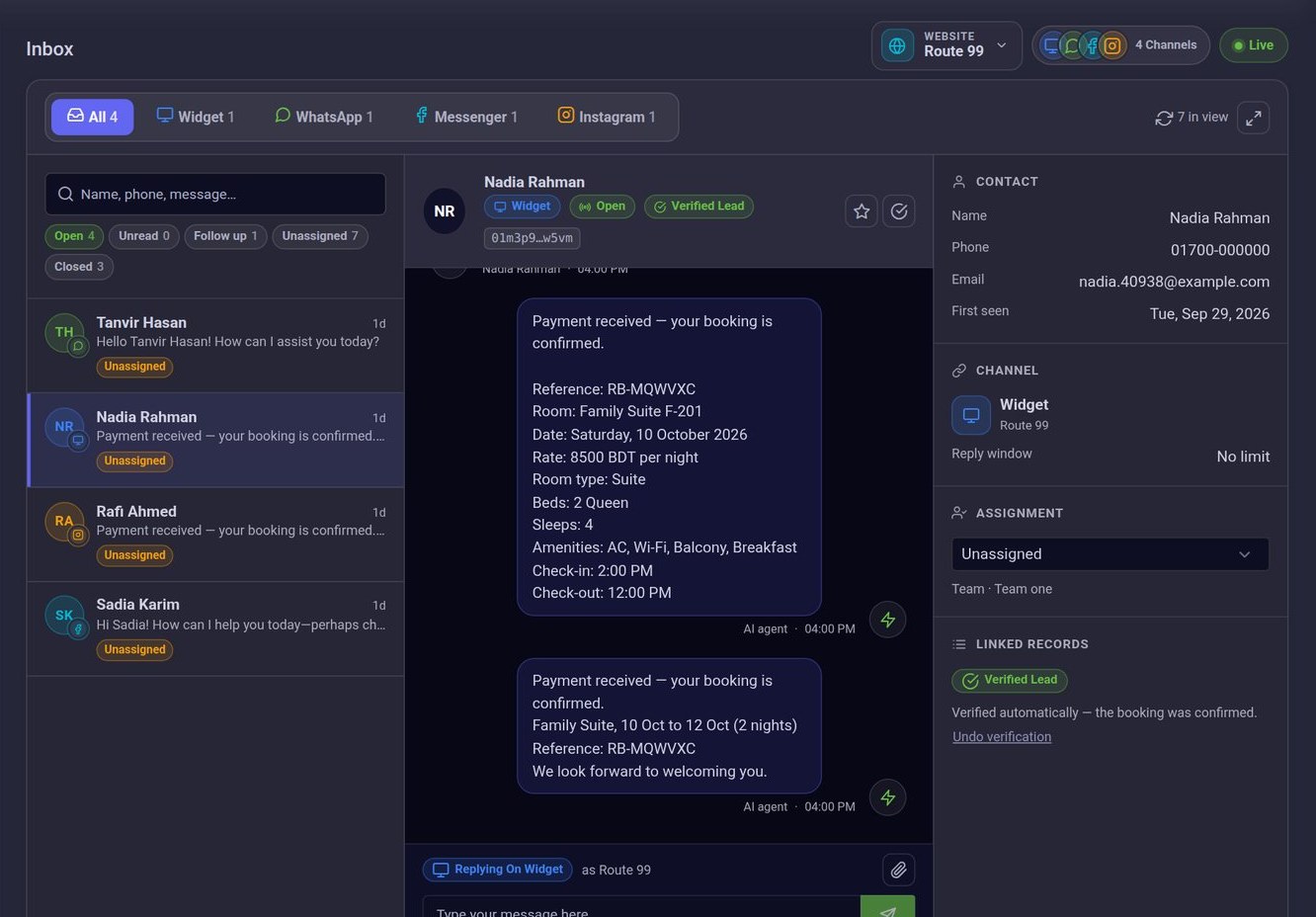Toggle the Closed filter chip

(x=79, y=267)
